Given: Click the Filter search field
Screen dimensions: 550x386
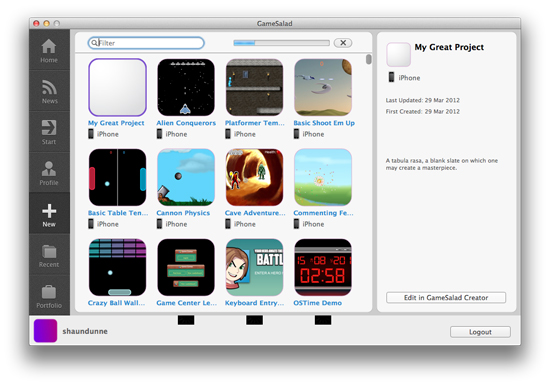Looking at the screenshot, I should click(146, 43).
